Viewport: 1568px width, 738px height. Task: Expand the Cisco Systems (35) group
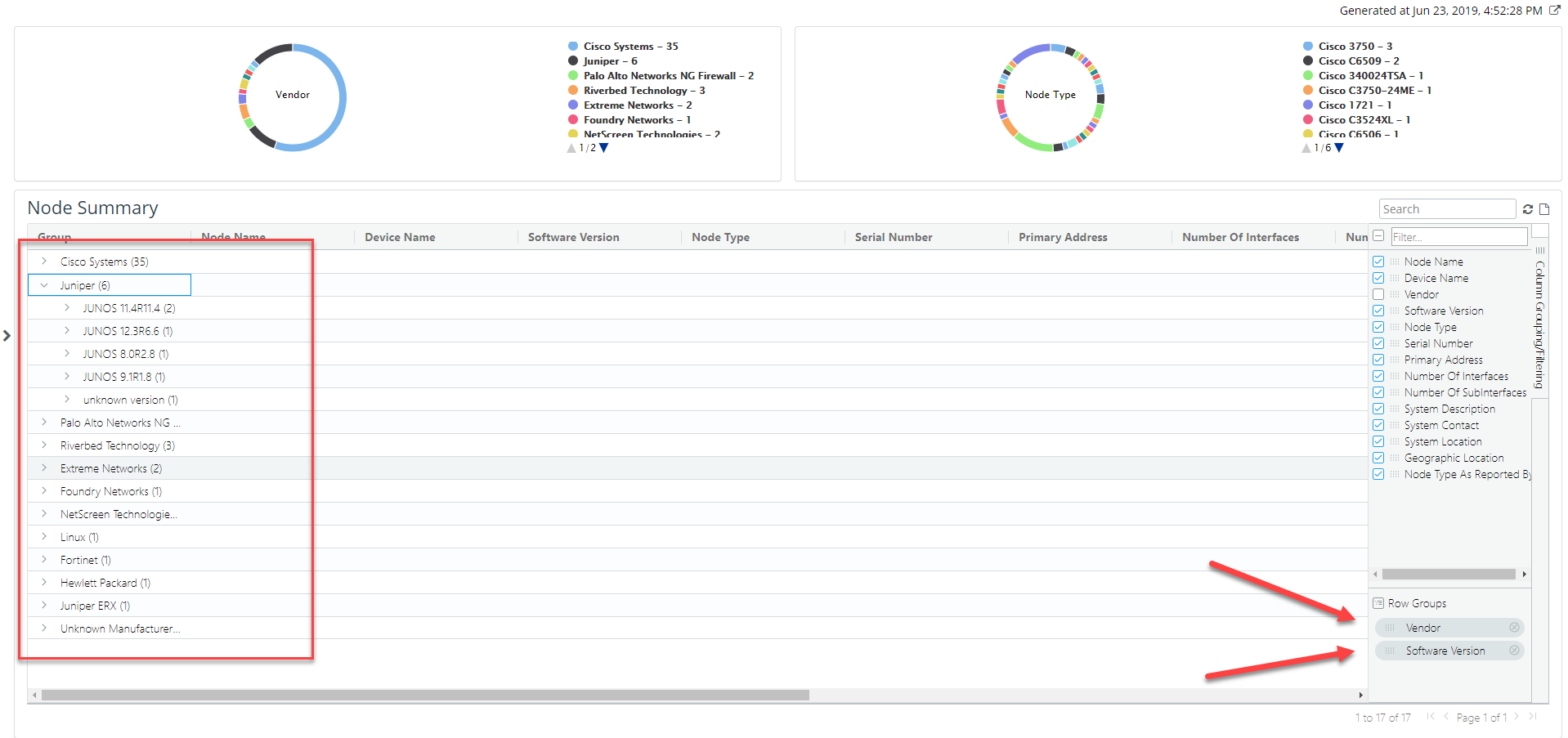[x=44, y=262]
